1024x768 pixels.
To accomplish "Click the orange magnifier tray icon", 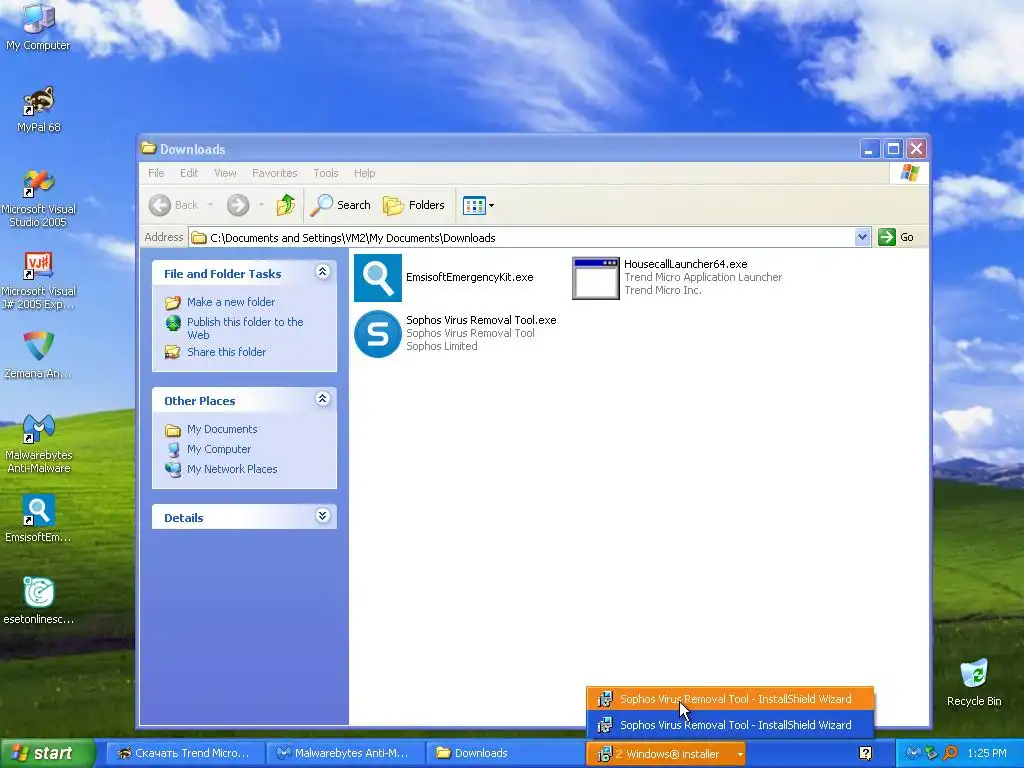I will pyautogui.click(x=951, y=754).
